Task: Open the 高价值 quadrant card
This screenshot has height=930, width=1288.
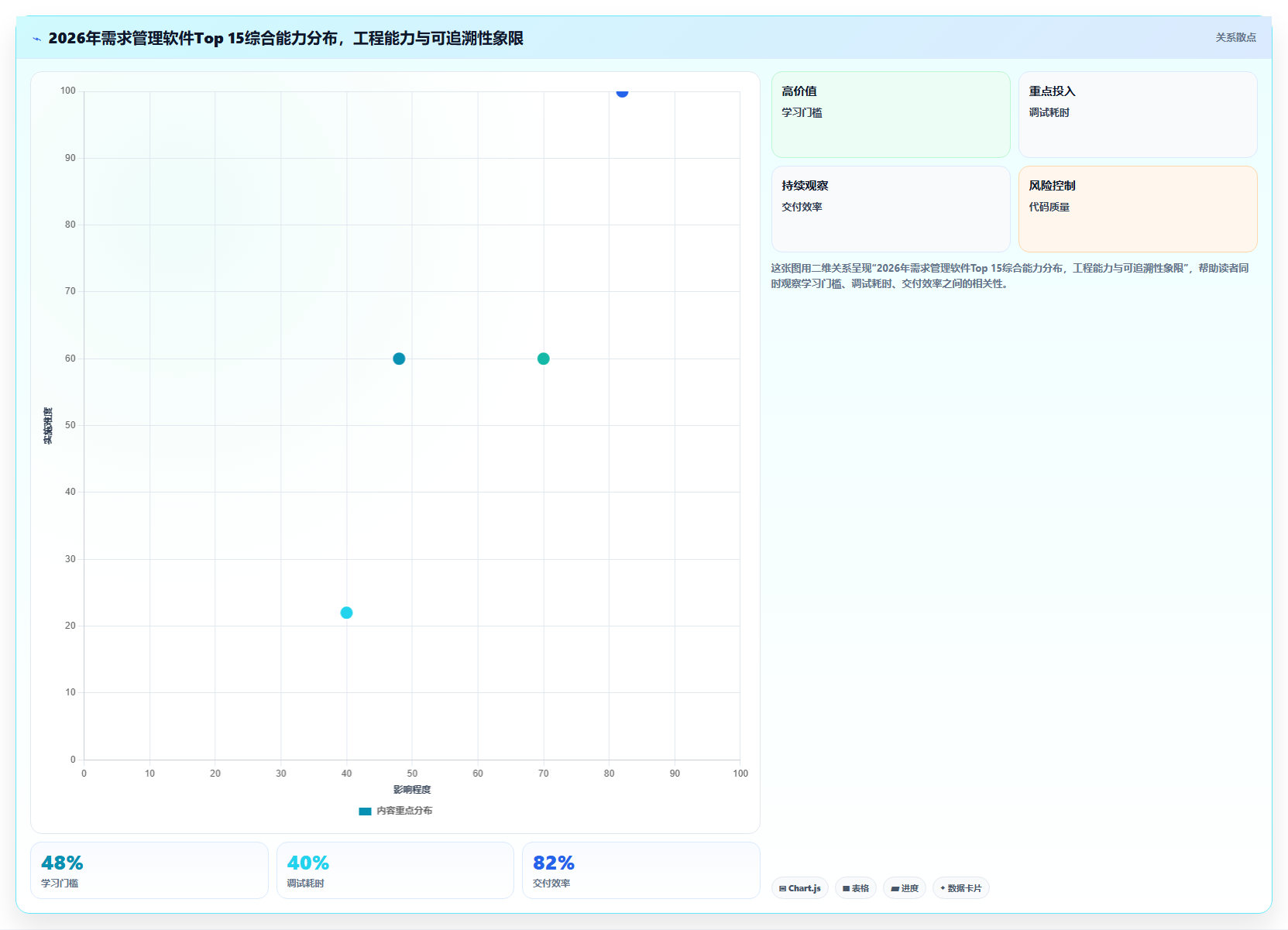Action: point(891,115)
